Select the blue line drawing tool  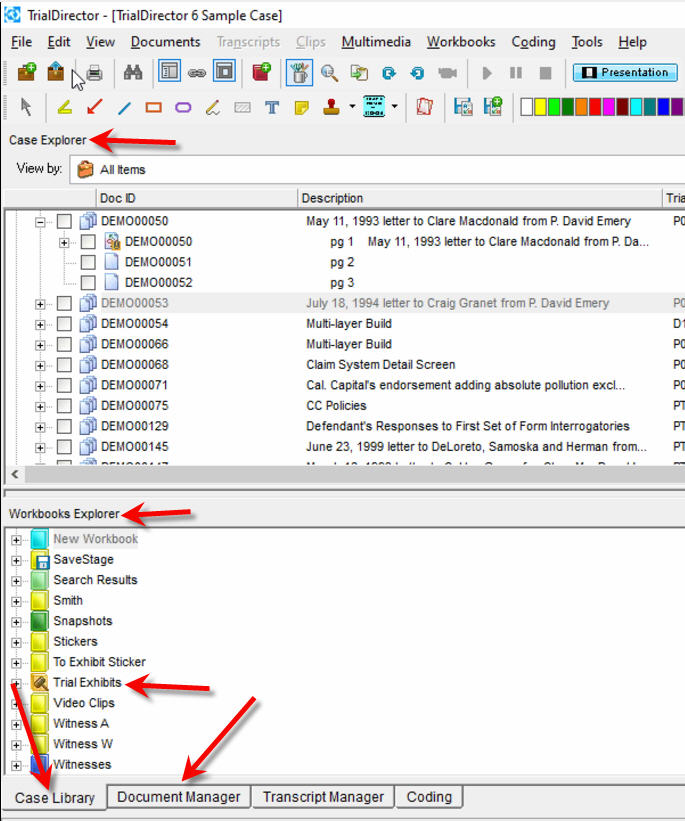(124, 108)
